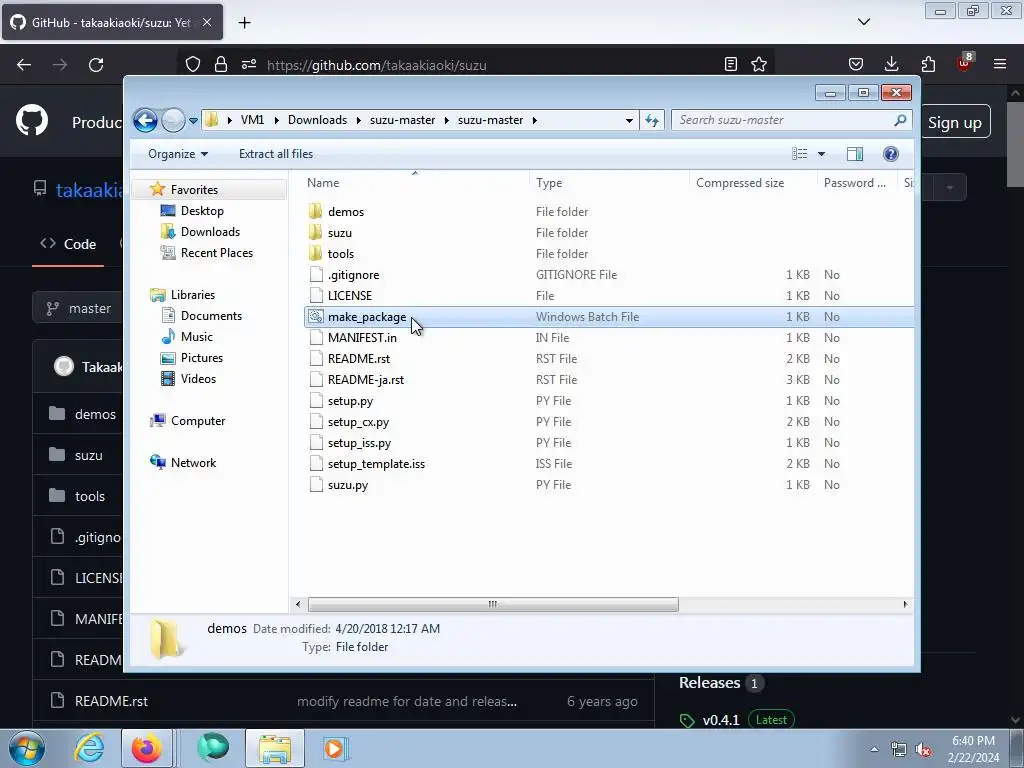Image resolution: width=1024 pixels, height=768 pixels.
Task: Open a new Firefox tab with plus
Action: (x=245, y=23)
